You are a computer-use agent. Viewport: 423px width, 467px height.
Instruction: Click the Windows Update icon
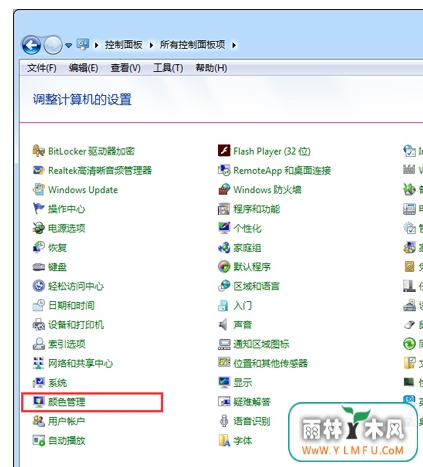(x=39, y=190)
